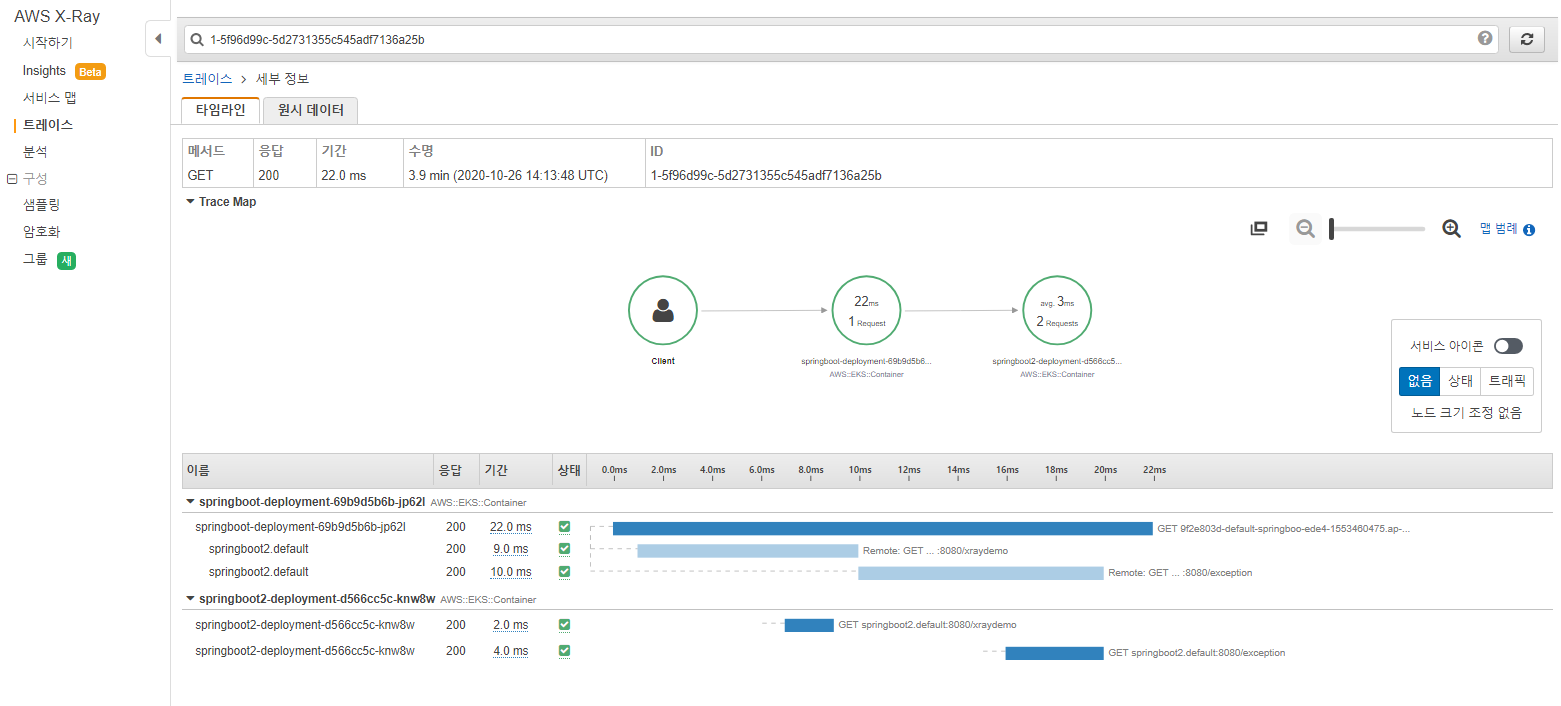Switch to the 타임라인 tab

pos(220,110)
